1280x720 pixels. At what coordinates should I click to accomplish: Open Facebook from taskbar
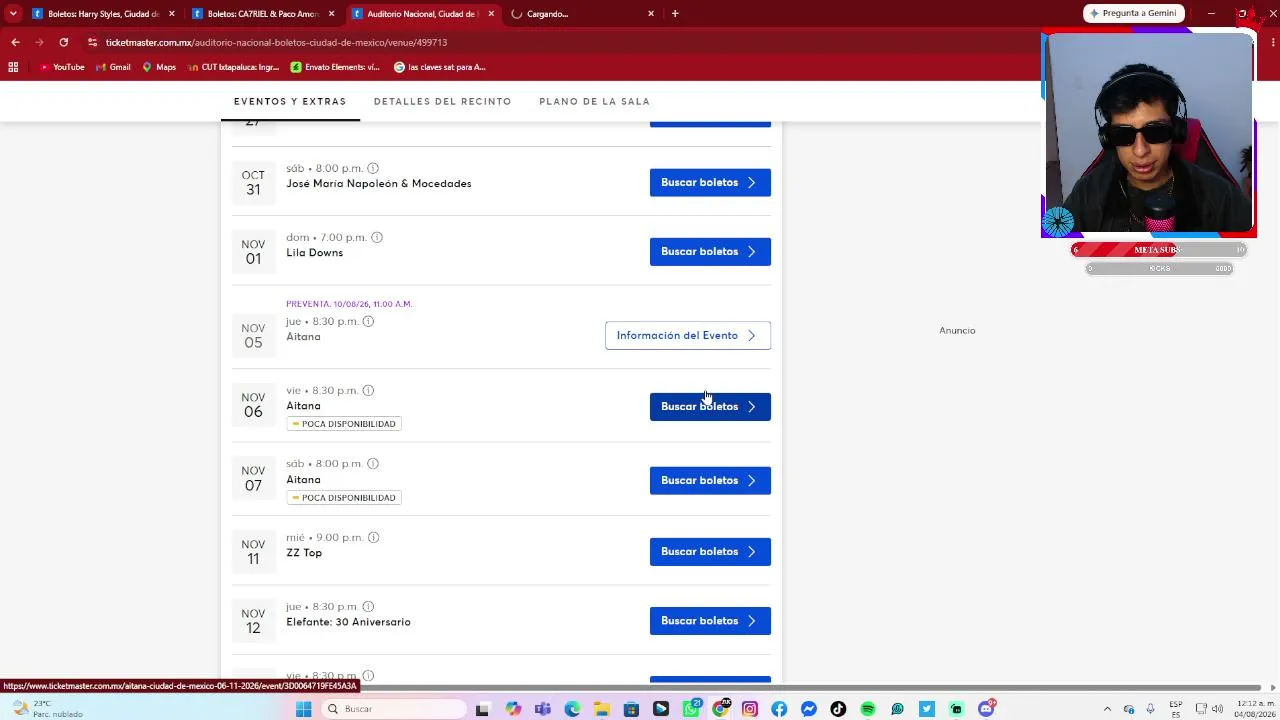click(779, 709)
